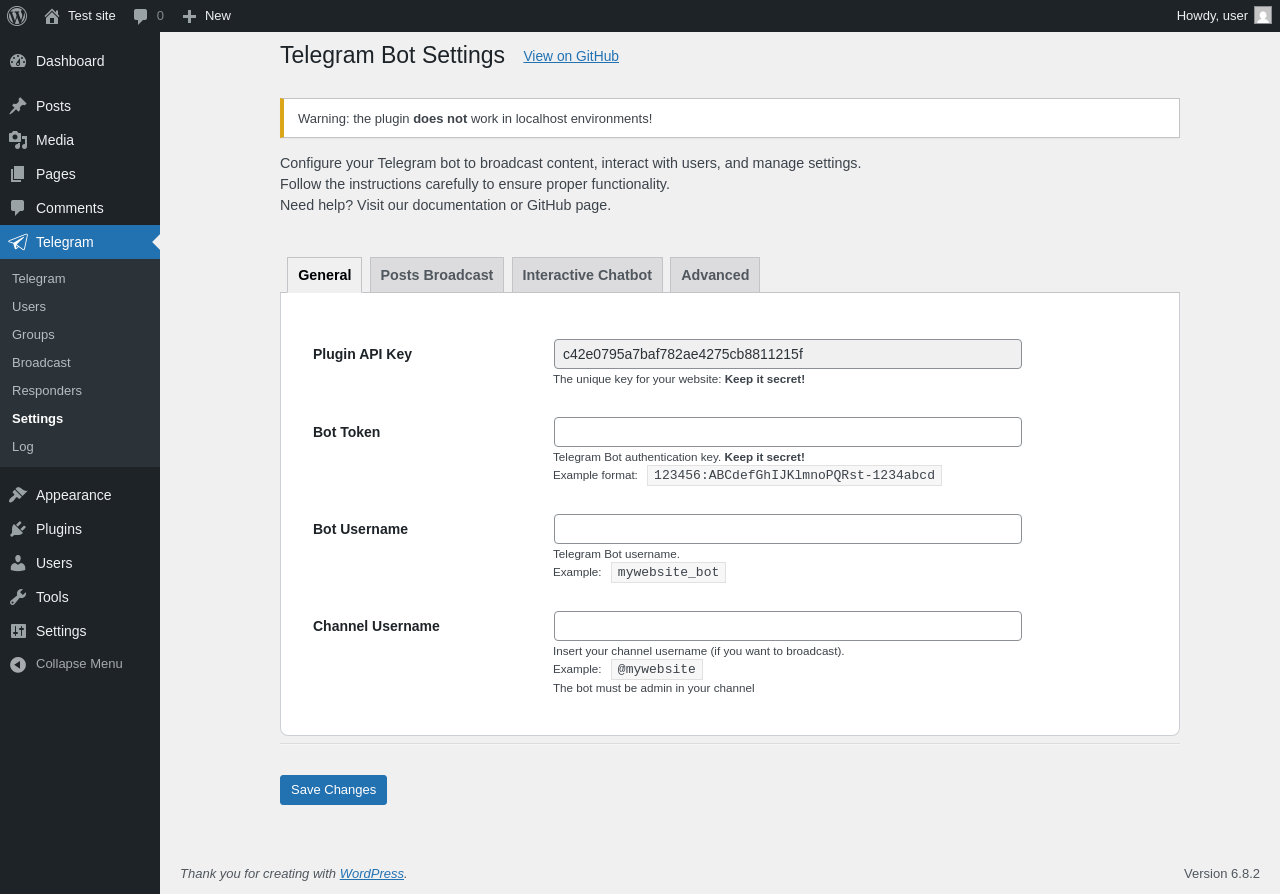The image size is (1280, 894).
Task: Open Telegram submenu item under Telegram
Action: (x=39, y=279)
